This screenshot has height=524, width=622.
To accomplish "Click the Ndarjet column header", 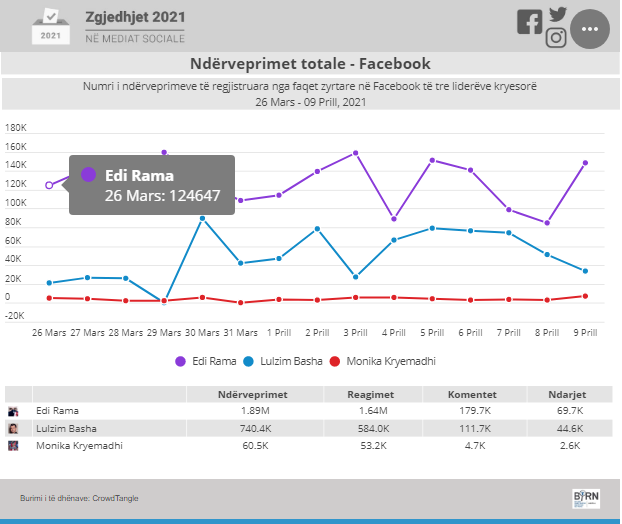I will point(567,395).
